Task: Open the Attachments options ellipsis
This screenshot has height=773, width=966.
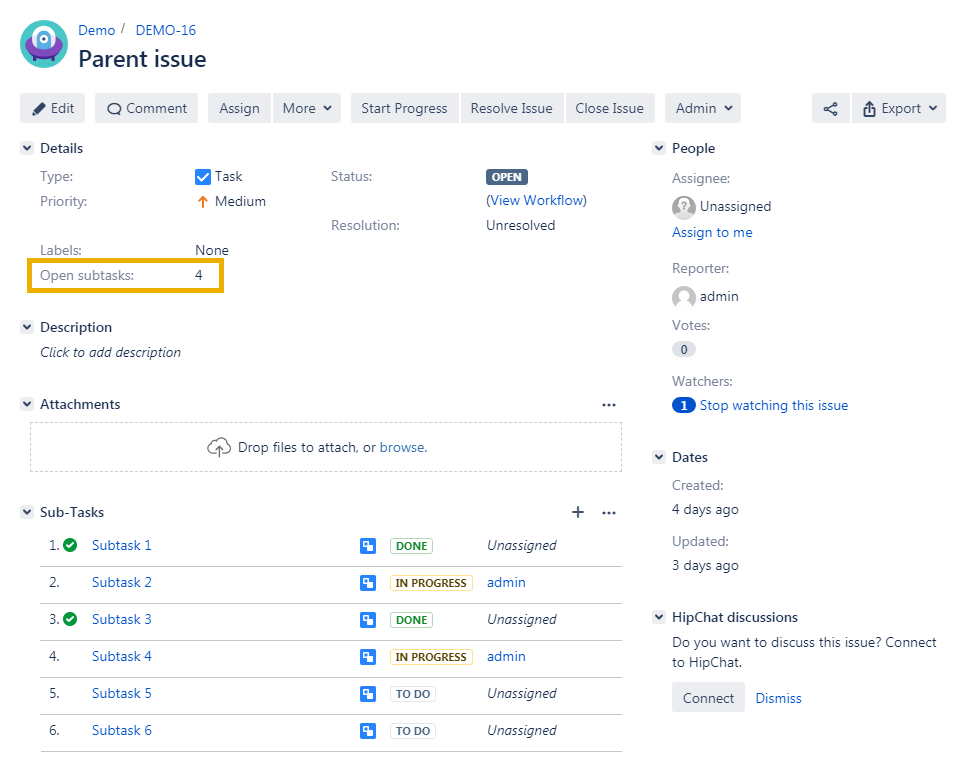Action: (x=609, y=405)
